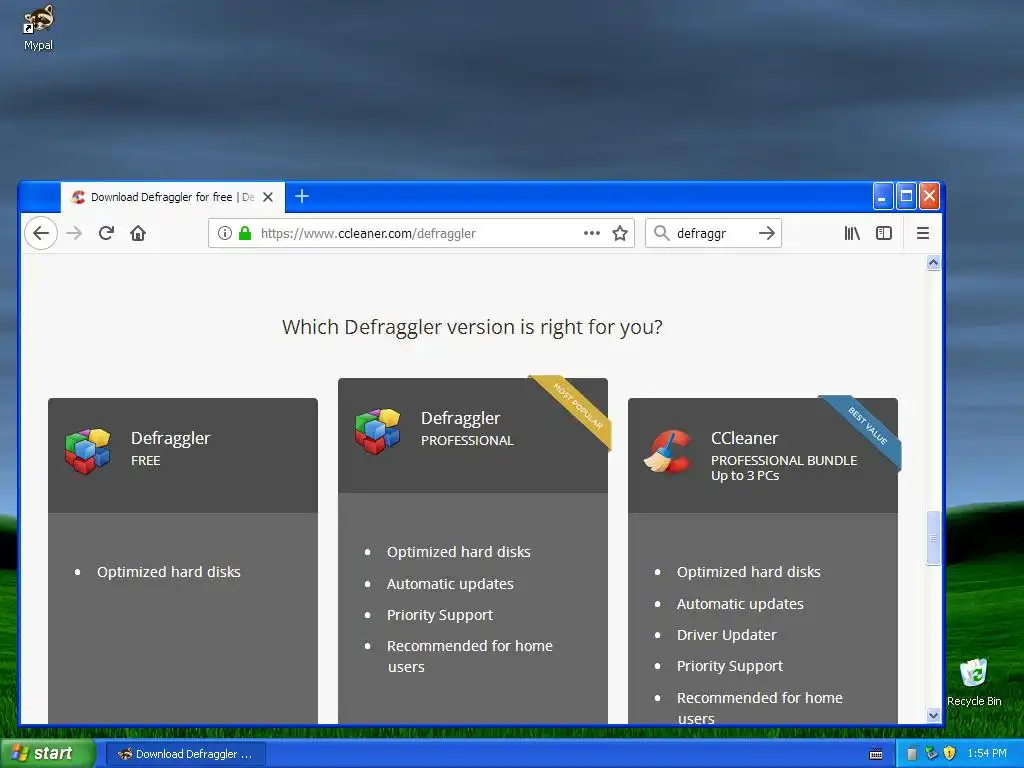Screen dimensions: 1024x768
Task: Click 'Automatic updates' in CCleaner bundle card
Action: coord(740,604)
